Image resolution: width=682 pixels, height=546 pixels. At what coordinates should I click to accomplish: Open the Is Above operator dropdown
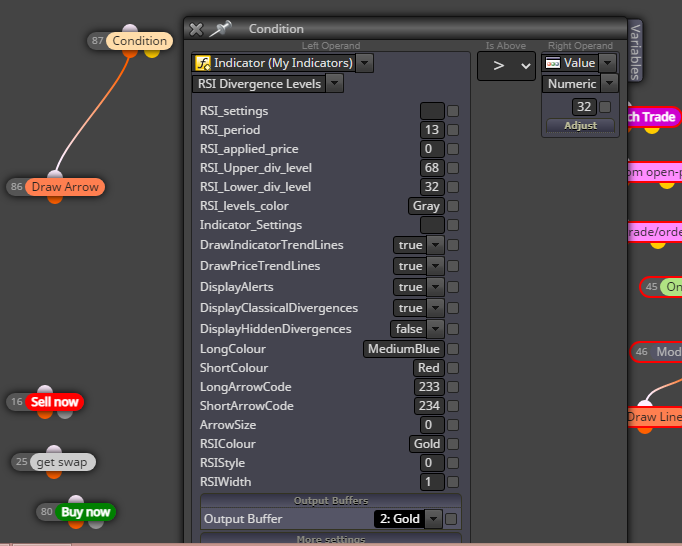pyautogui.click(x=506, y=66)
